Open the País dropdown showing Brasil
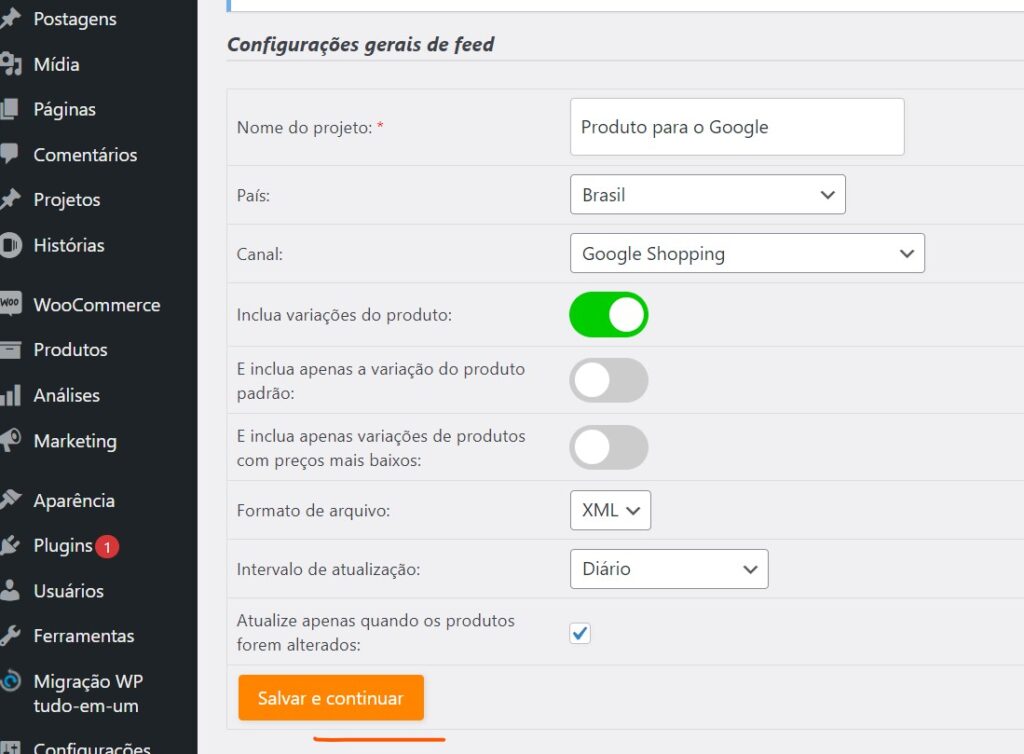 tap(707, 195)
